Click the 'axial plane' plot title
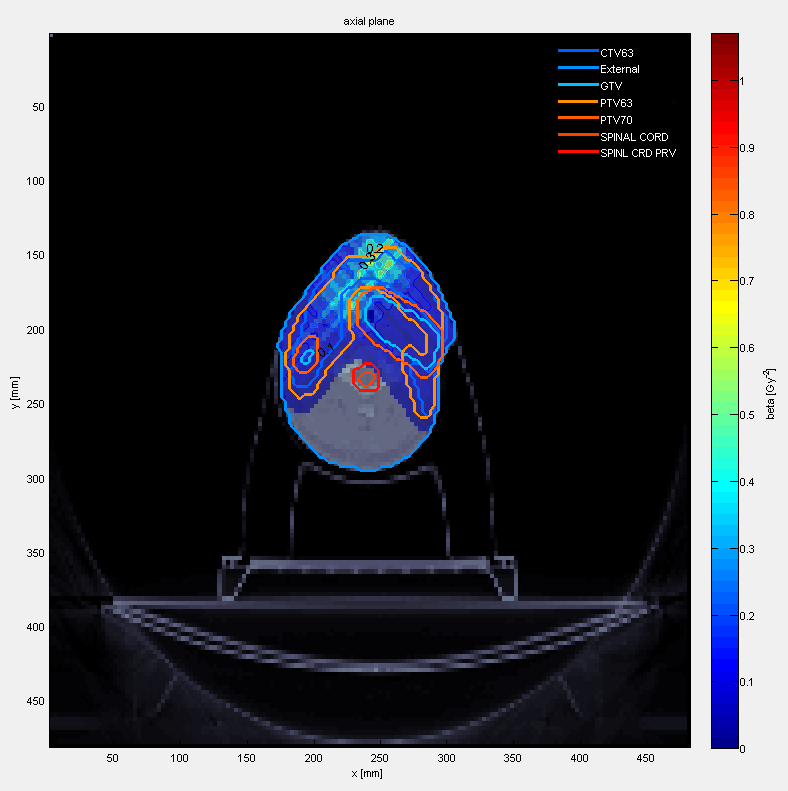788x791 pixels. [x=369, y=21]
